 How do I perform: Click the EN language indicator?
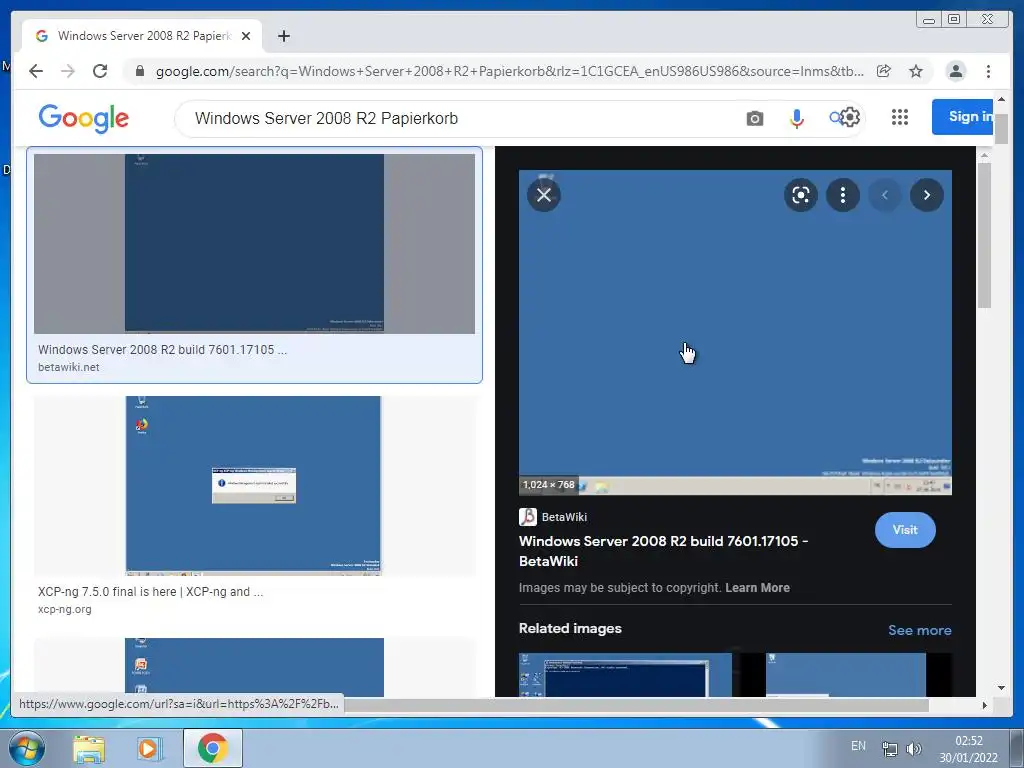coord(858,746)
